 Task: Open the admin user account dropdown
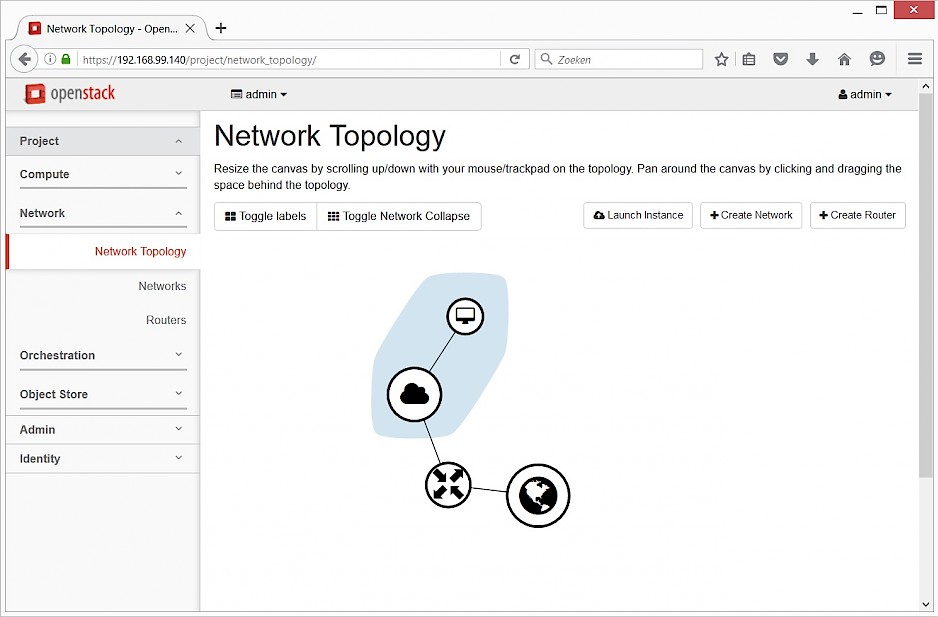[865, 94]
